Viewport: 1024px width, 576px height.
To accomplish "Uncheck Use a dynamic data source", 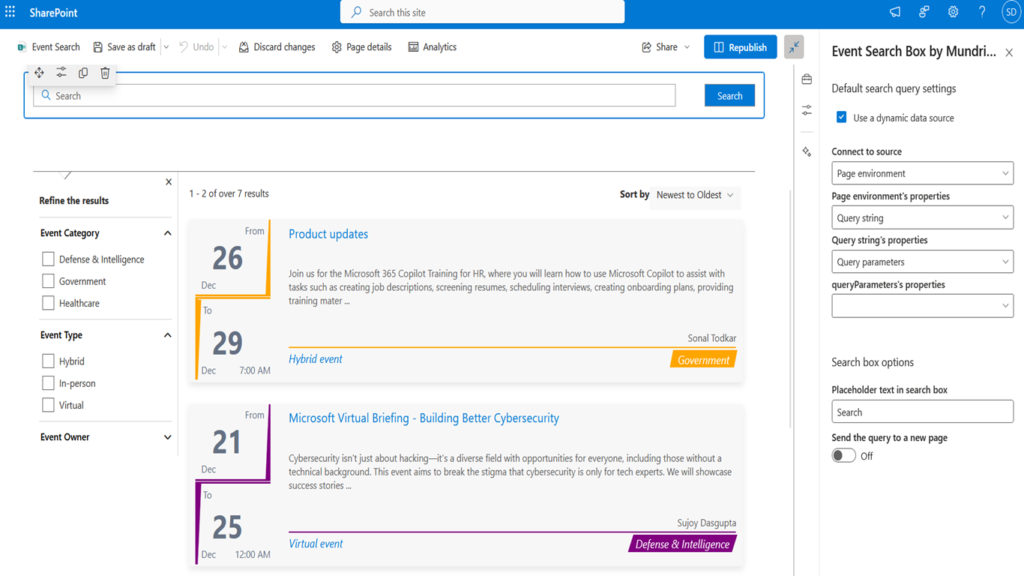I will [x=842, y=118].
